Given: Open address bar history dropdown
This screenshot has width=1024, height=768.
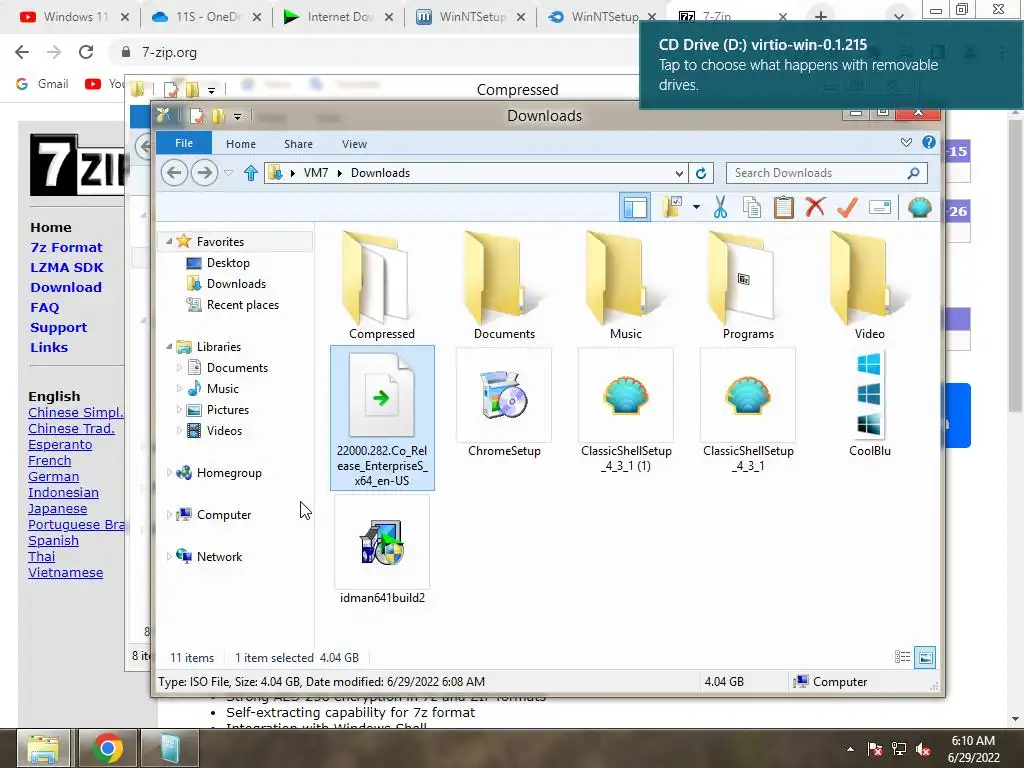Looking at the screenshot, I should [x=679, y=173].
